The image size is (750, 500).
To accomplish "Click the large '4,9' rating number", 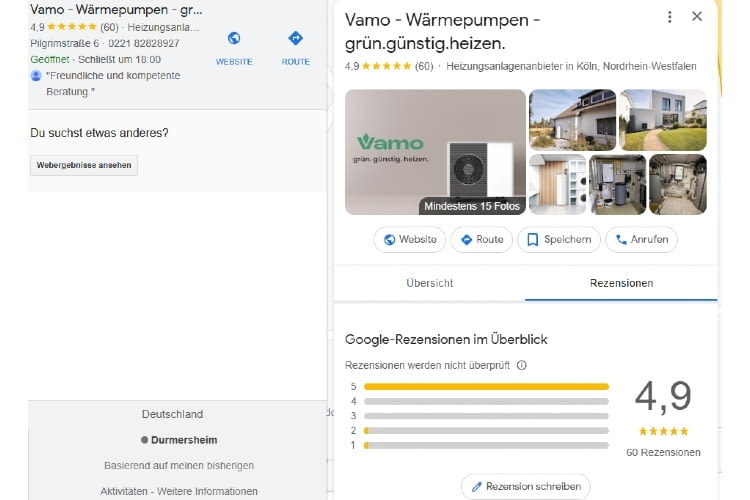I will tap(663, 397).
